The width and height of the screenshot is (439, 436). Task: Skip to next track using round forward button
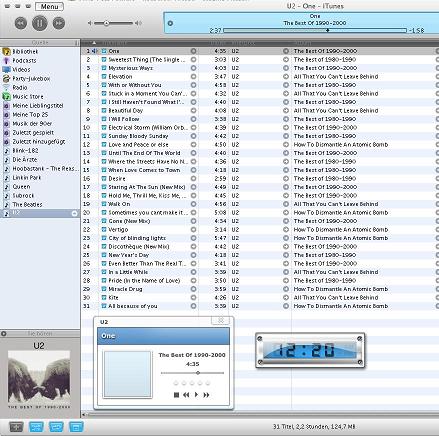(x=59, y=23)
